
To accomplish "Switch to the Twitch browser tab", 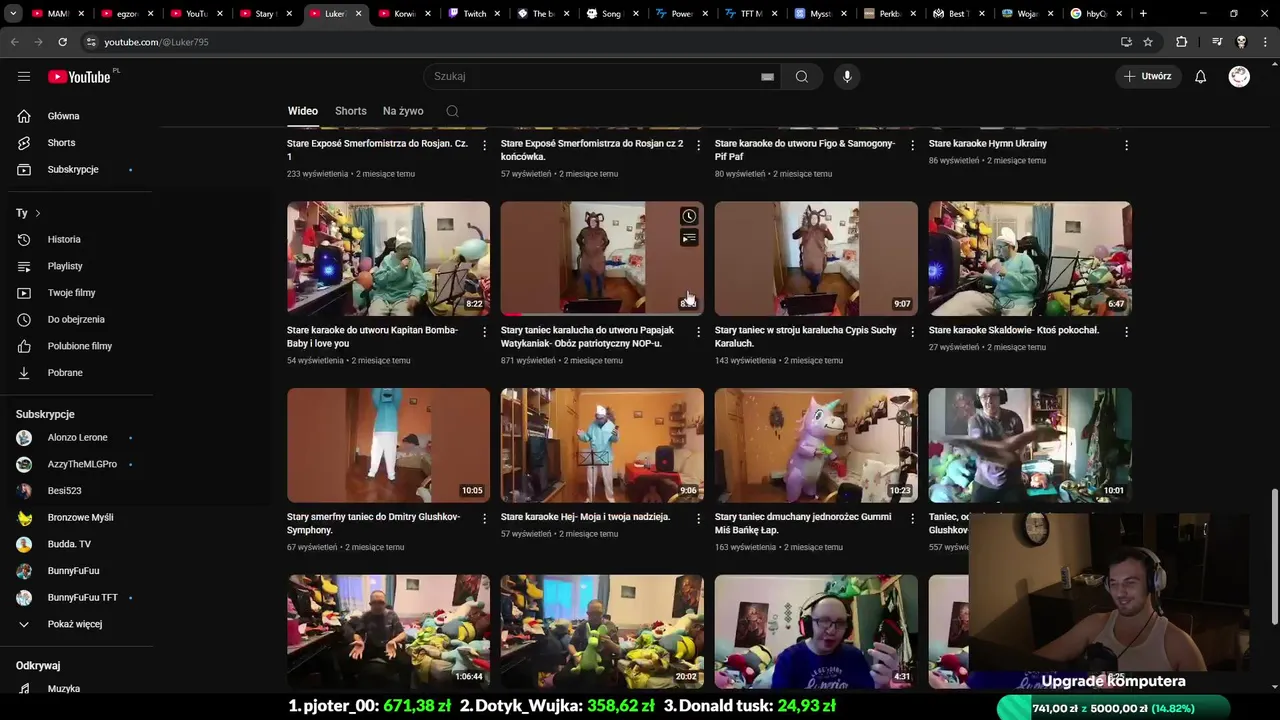I will click(x=474, y=14).
